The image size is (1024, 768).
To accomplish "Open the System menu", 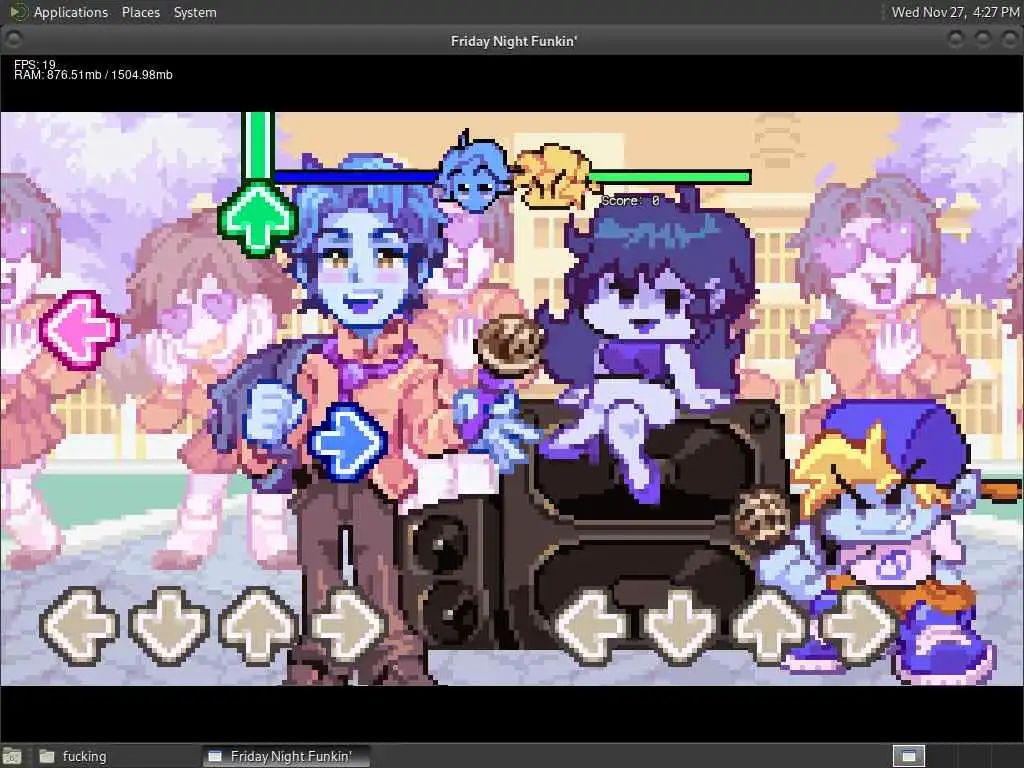I will click(x=195, y=12).
